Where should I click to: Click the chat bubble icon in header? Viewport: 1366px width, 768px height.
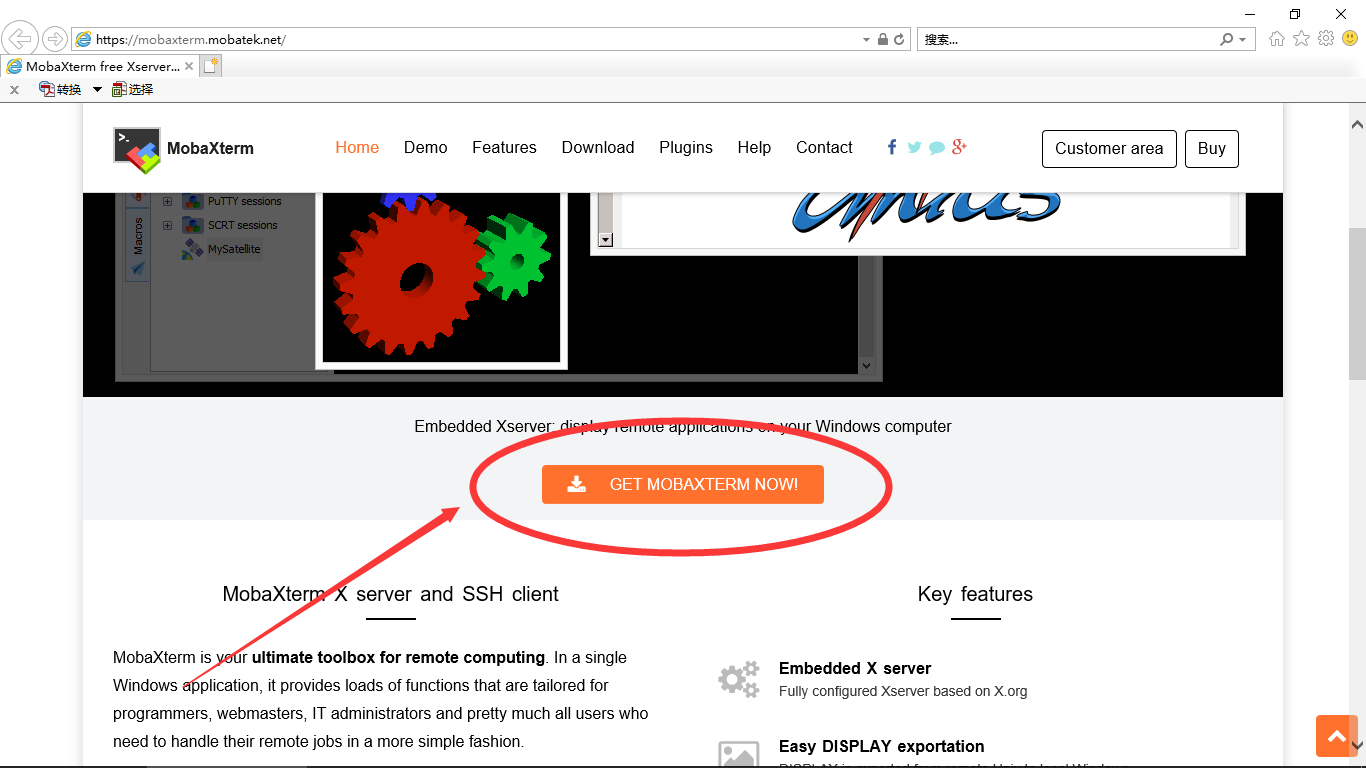[x=937, y=148]
